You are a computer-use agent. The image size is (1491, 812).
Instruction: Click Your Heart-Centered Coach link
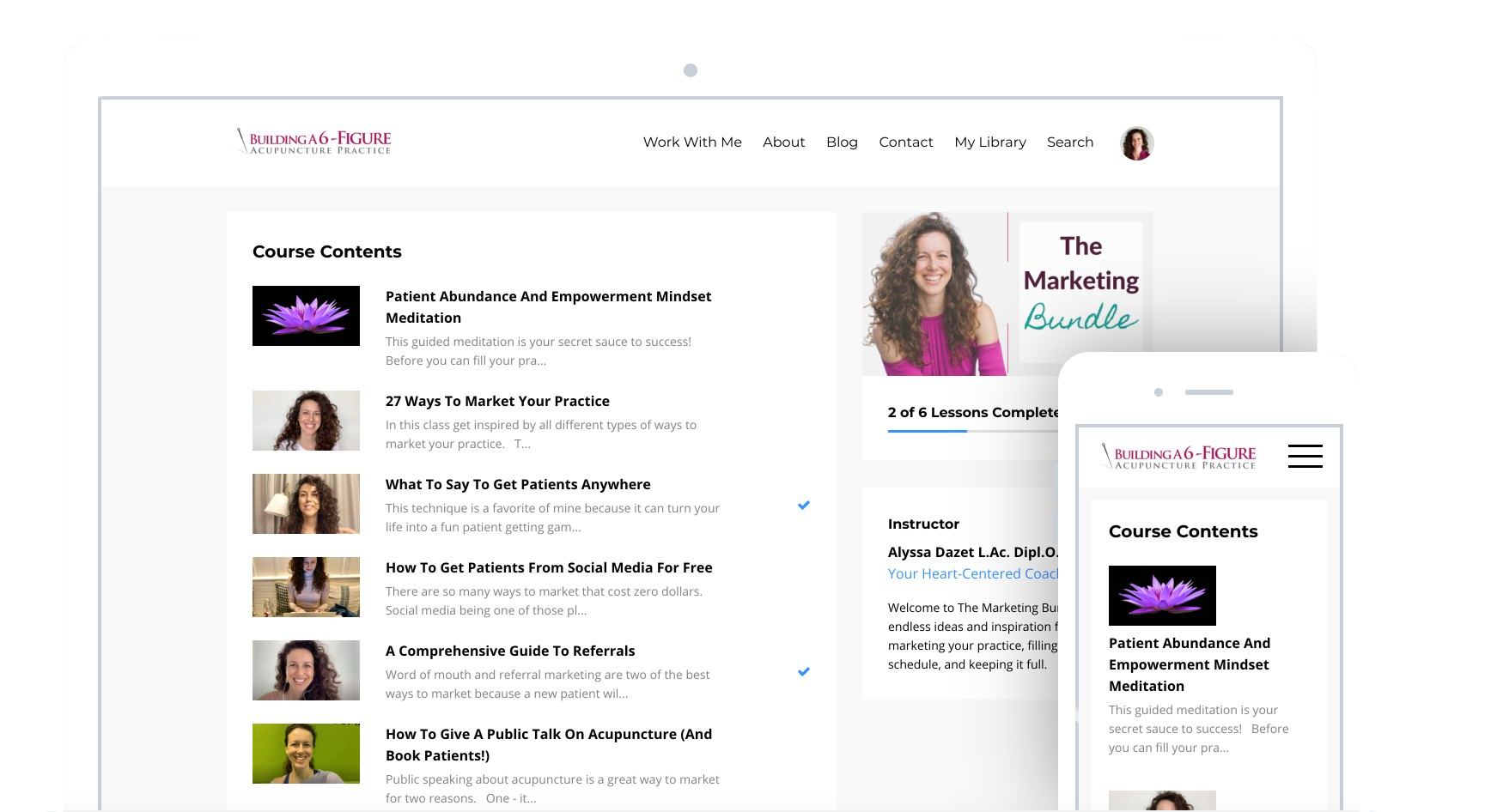(973, 573)
